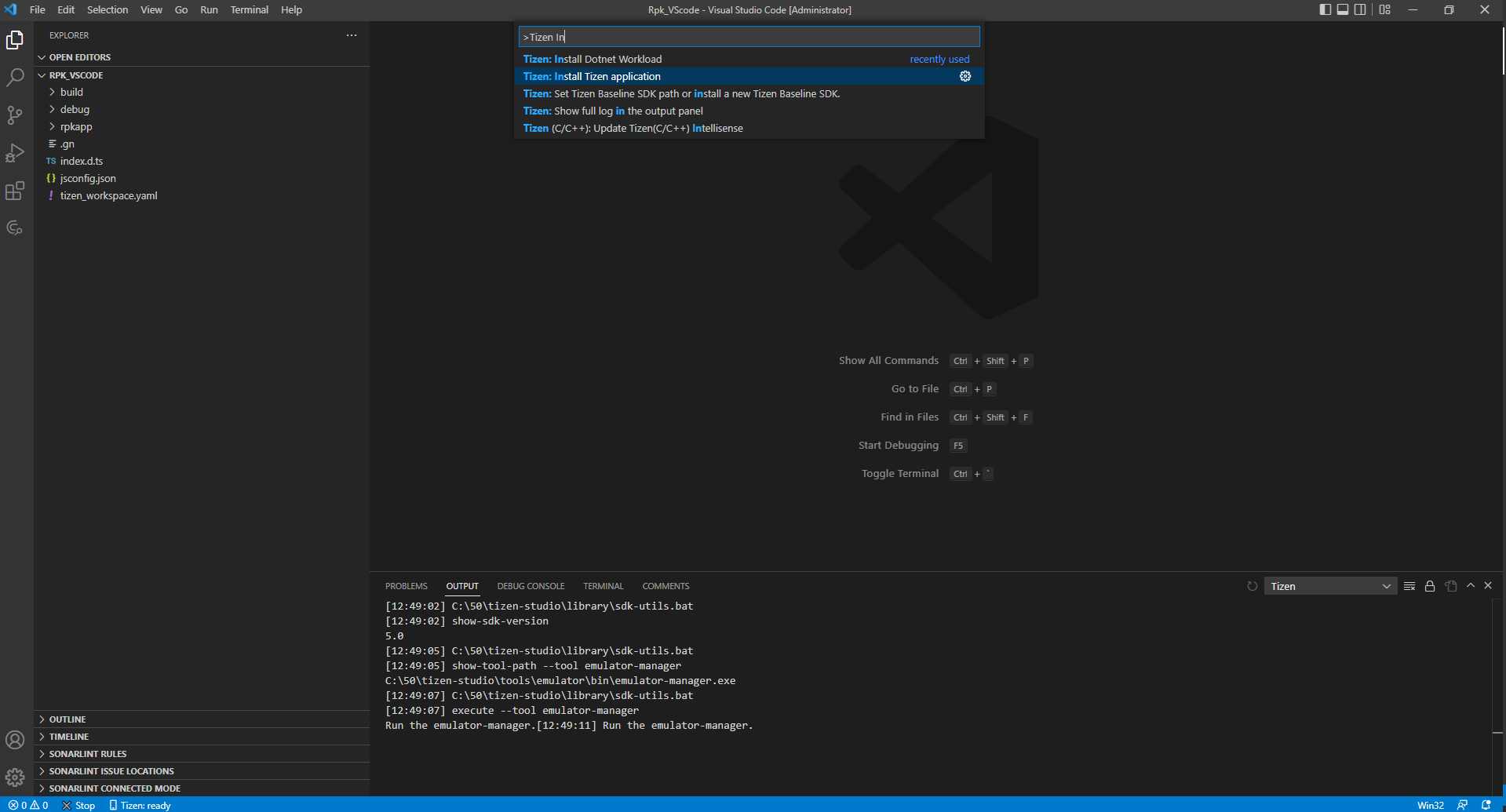Open the Source Control view
The width and height of the screenshot is (1506, 812).
(15, 115)
